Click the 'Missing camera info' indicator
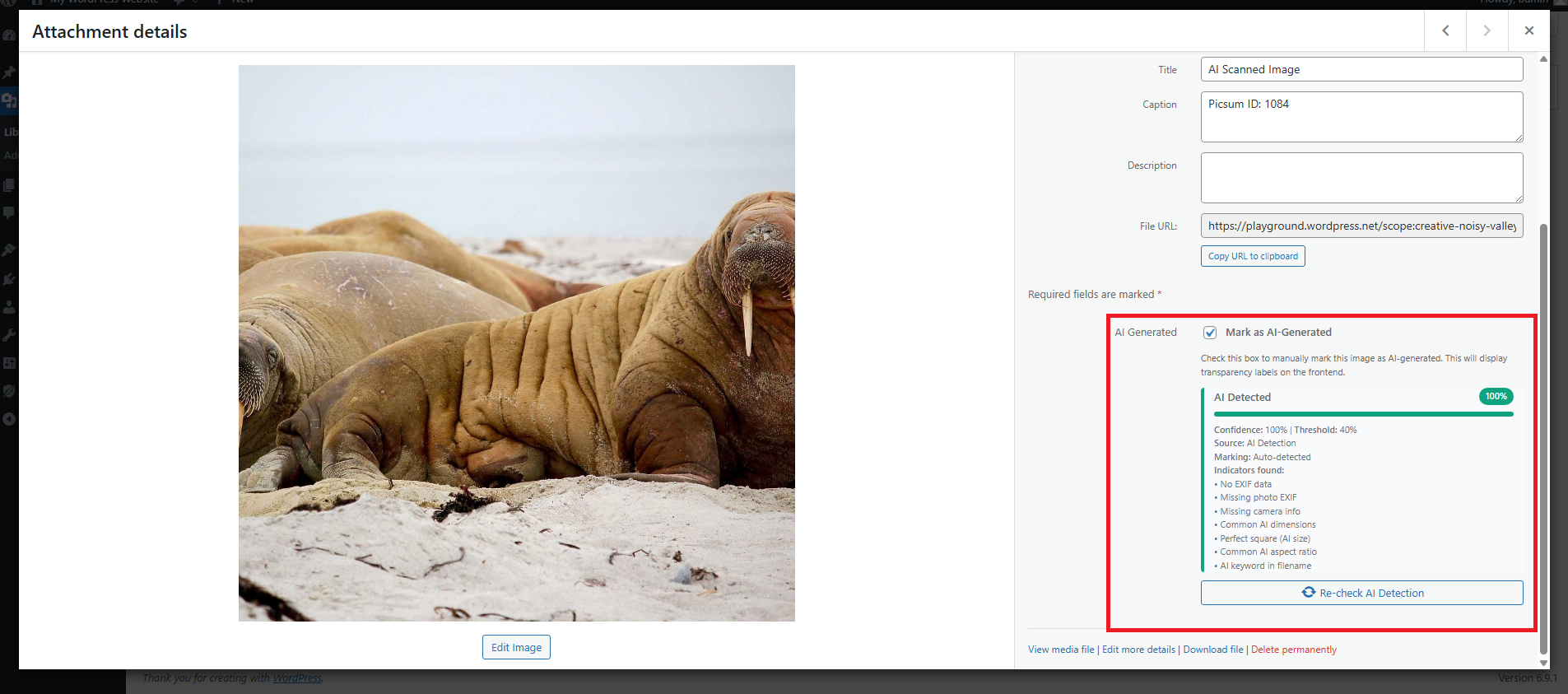The image size is (1568, 694). (x=1257, y=511)
